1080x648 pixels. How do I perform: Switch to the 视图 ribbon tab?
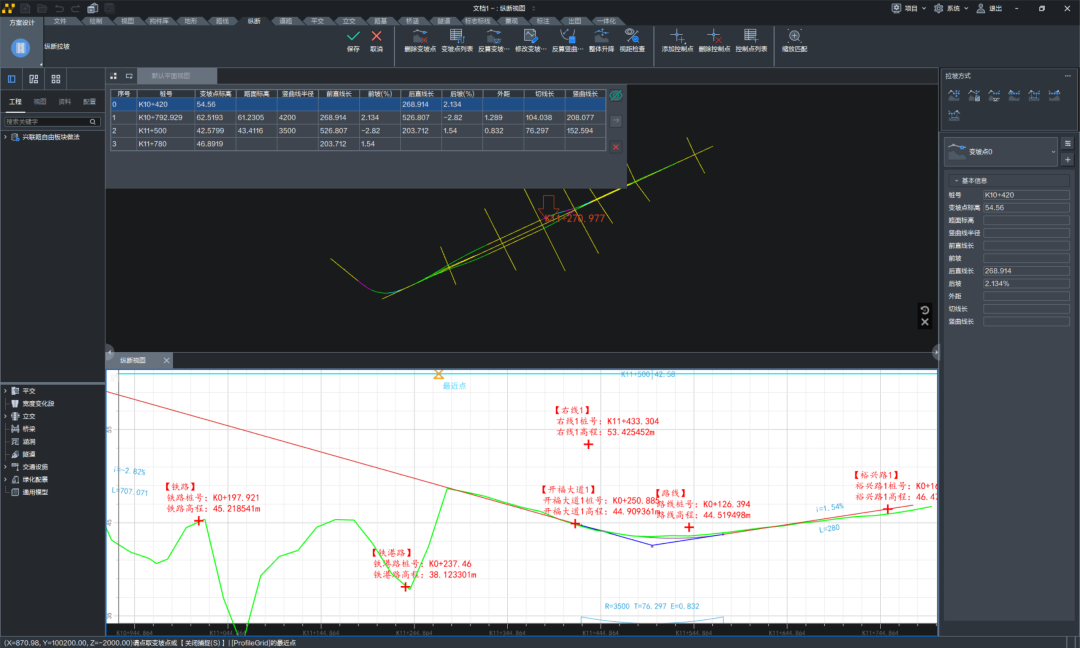tap(127, 21)
